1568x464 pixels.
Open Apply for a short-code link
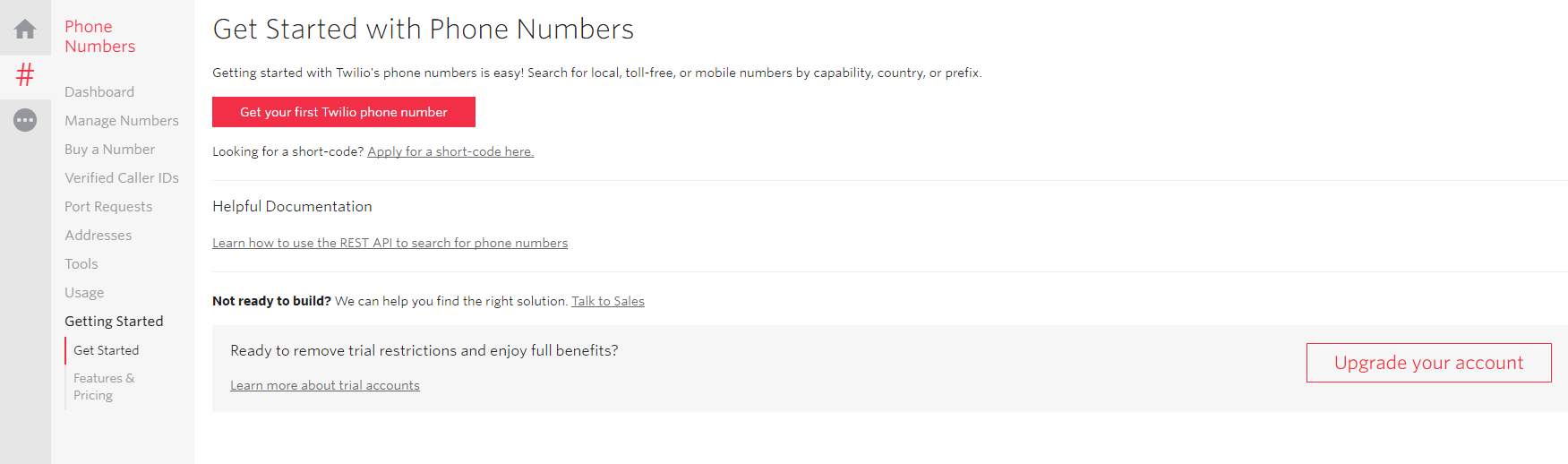pos(450,151)
